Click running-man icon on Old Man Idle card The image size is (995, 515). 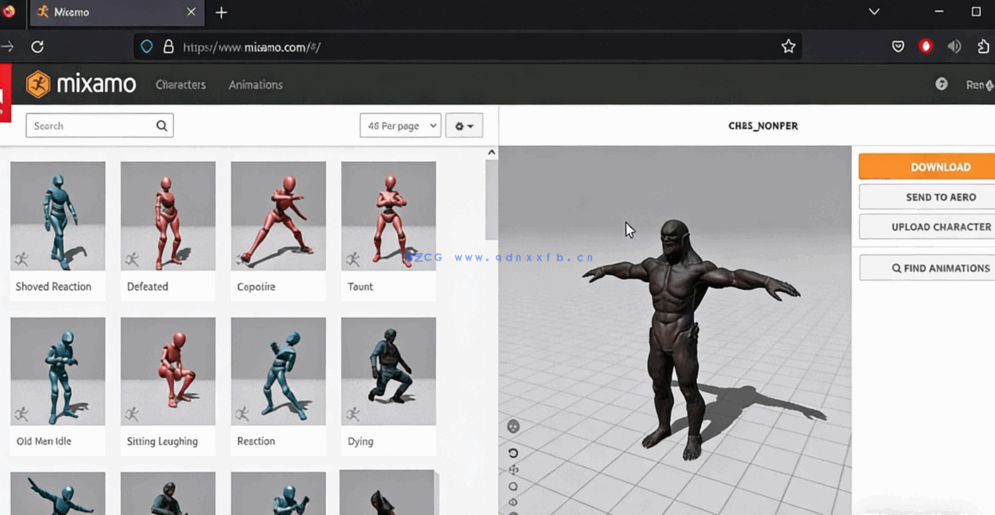click(x=22, y=414)
